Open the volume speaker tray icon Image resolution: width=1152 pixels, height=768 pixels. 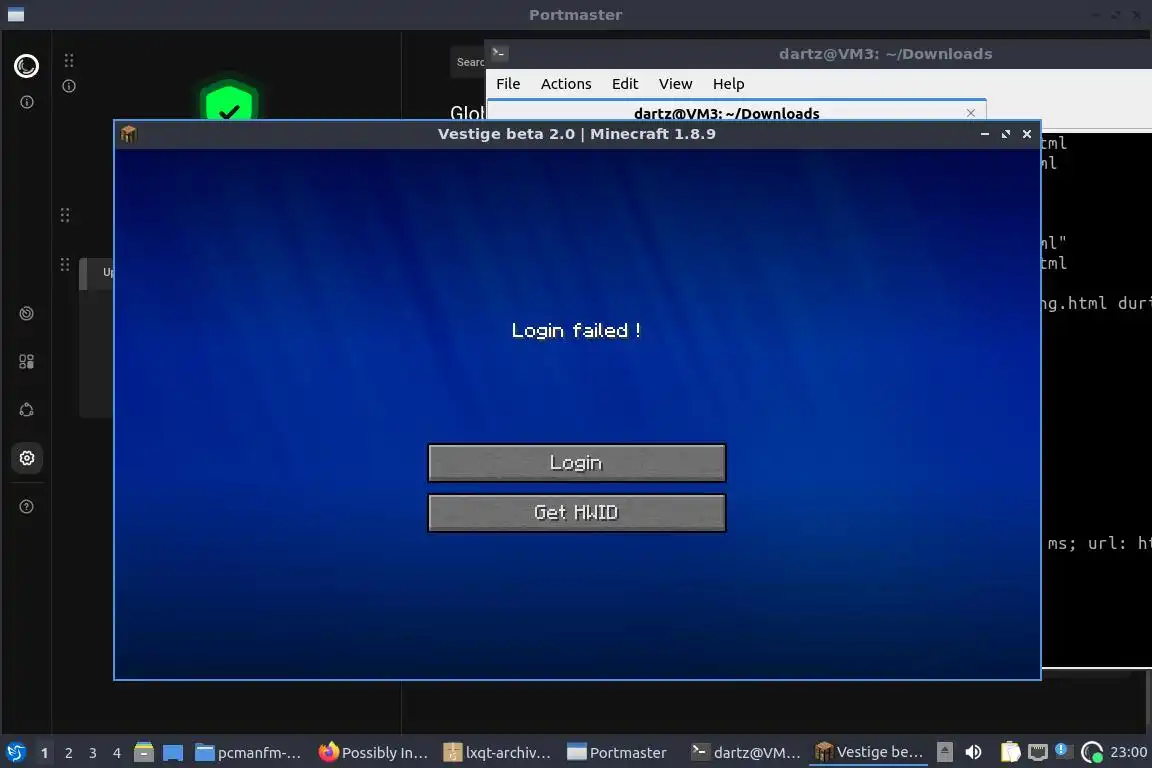coord(973,752)
